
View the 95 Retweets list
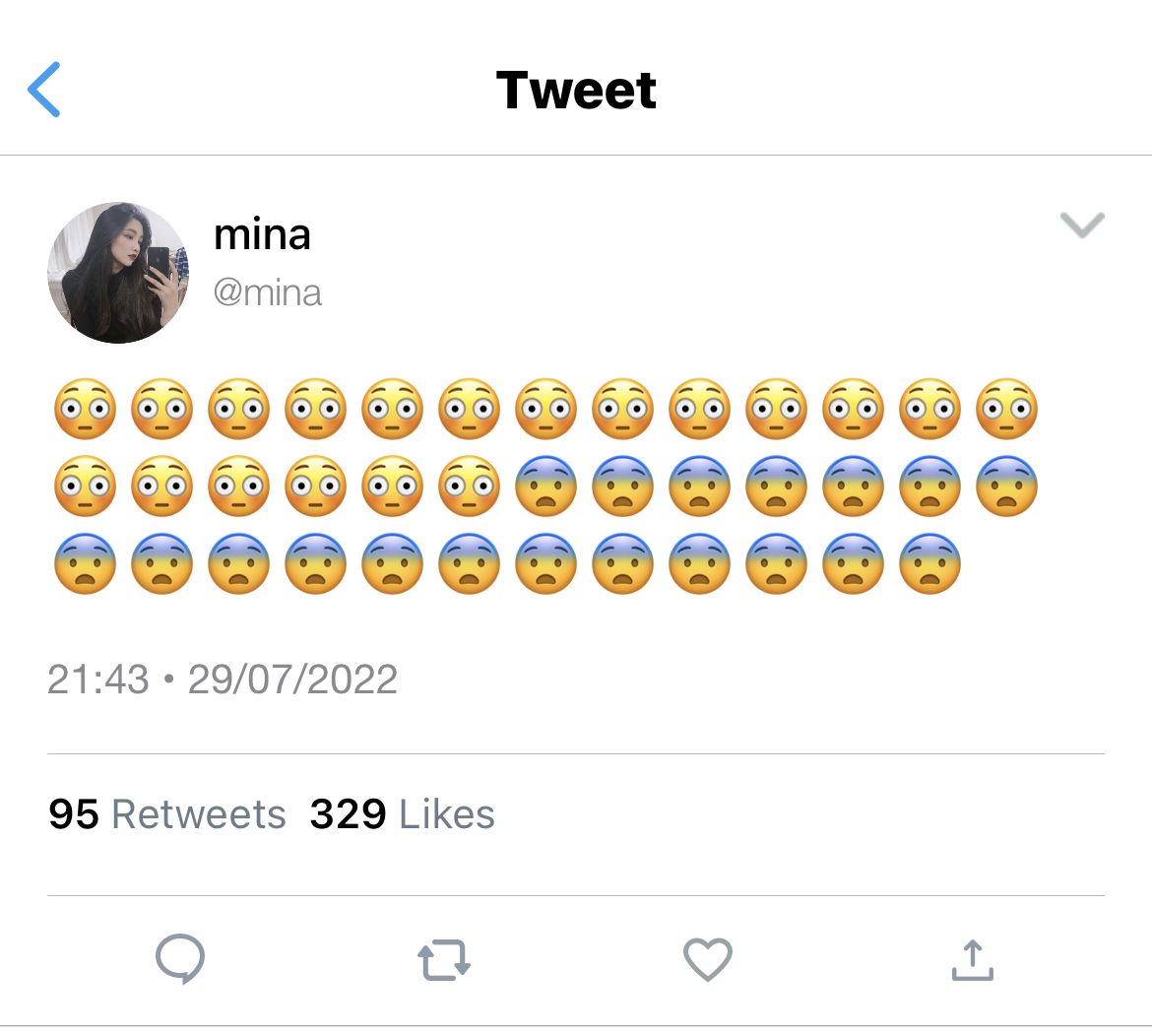[x=167, y=814]
